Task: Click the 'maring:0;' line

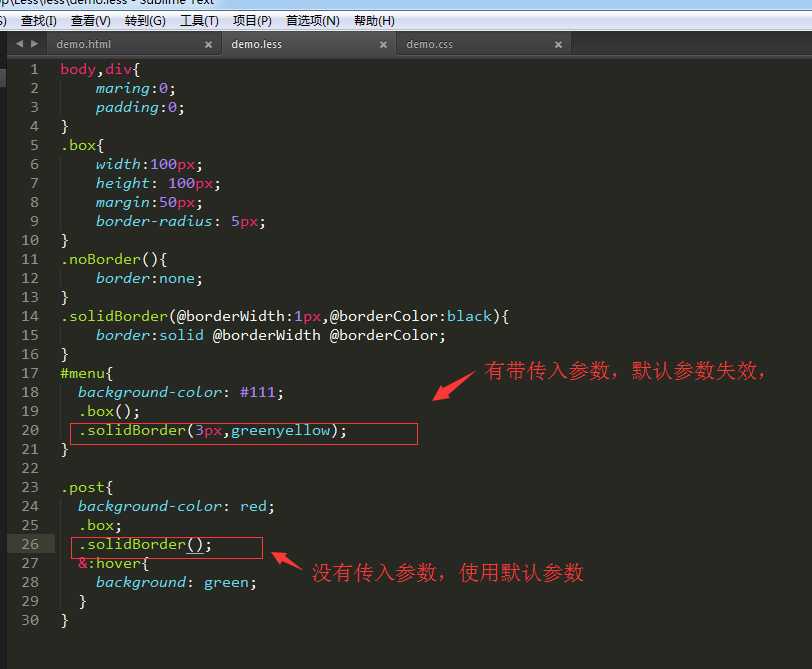Action: (x=136, y=89)
